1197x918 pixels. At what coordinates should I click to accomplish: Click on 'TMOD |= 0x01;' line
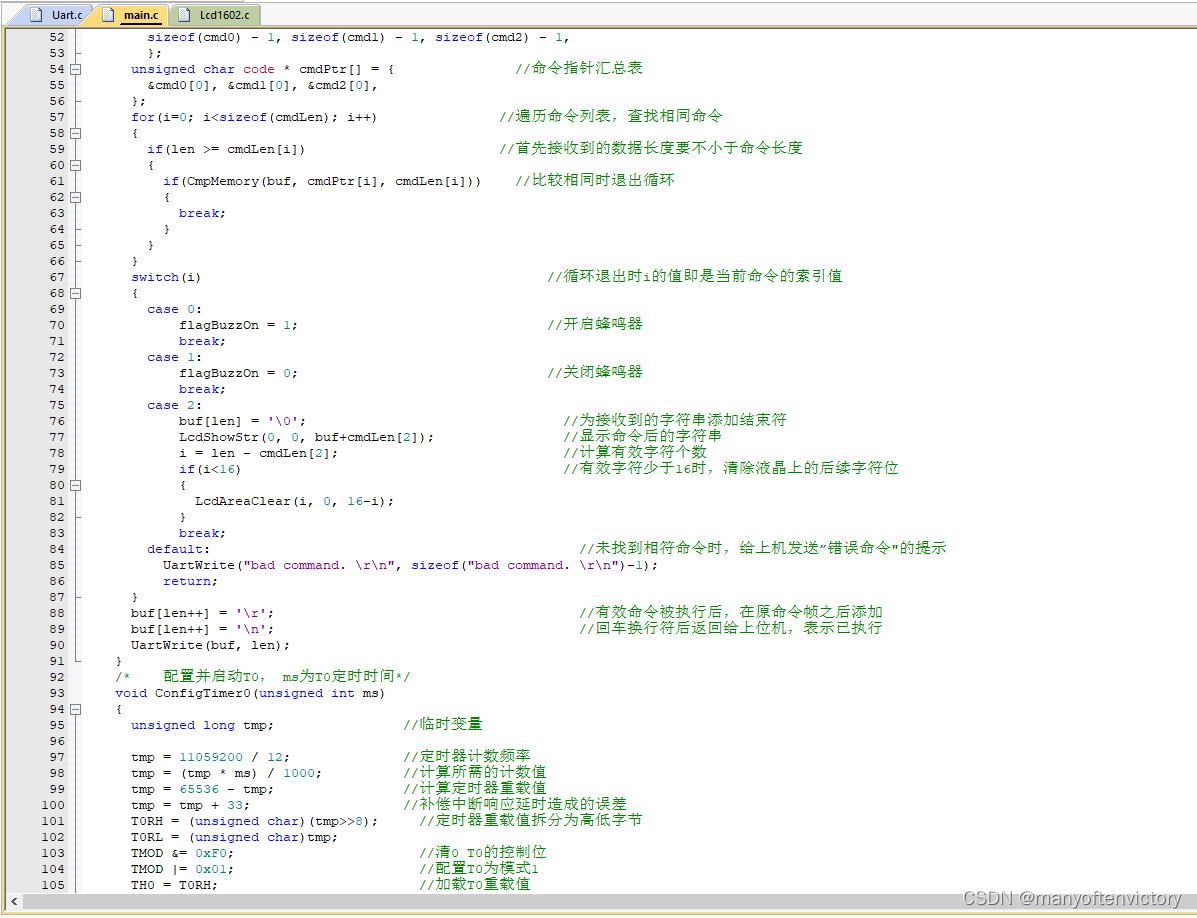(182, 870)
